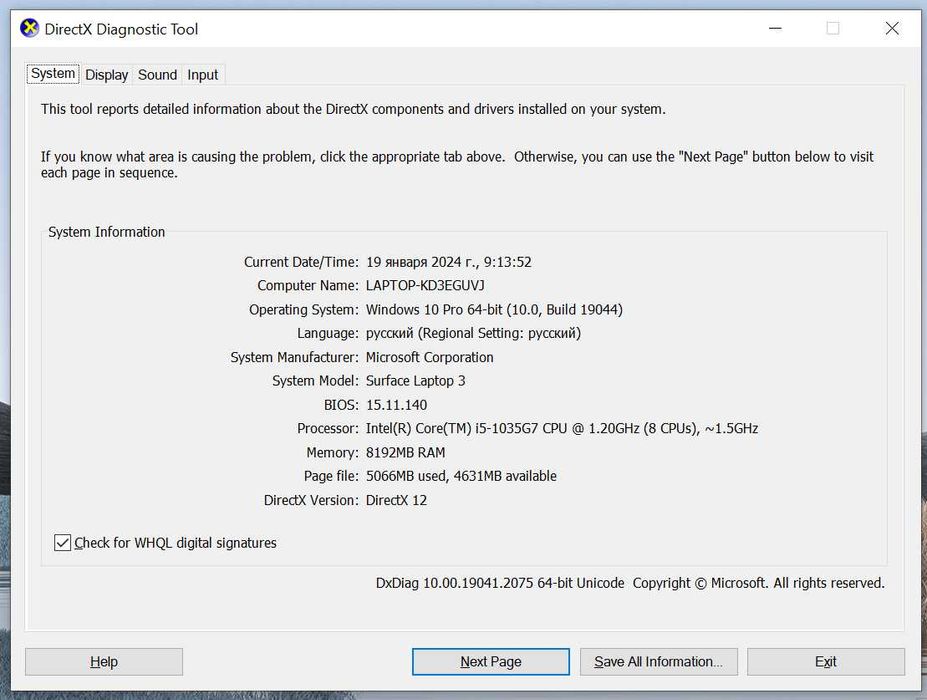Screen dimensions: 927x700
Task: Click the Current Date/Time label
Action: (302, 262)
